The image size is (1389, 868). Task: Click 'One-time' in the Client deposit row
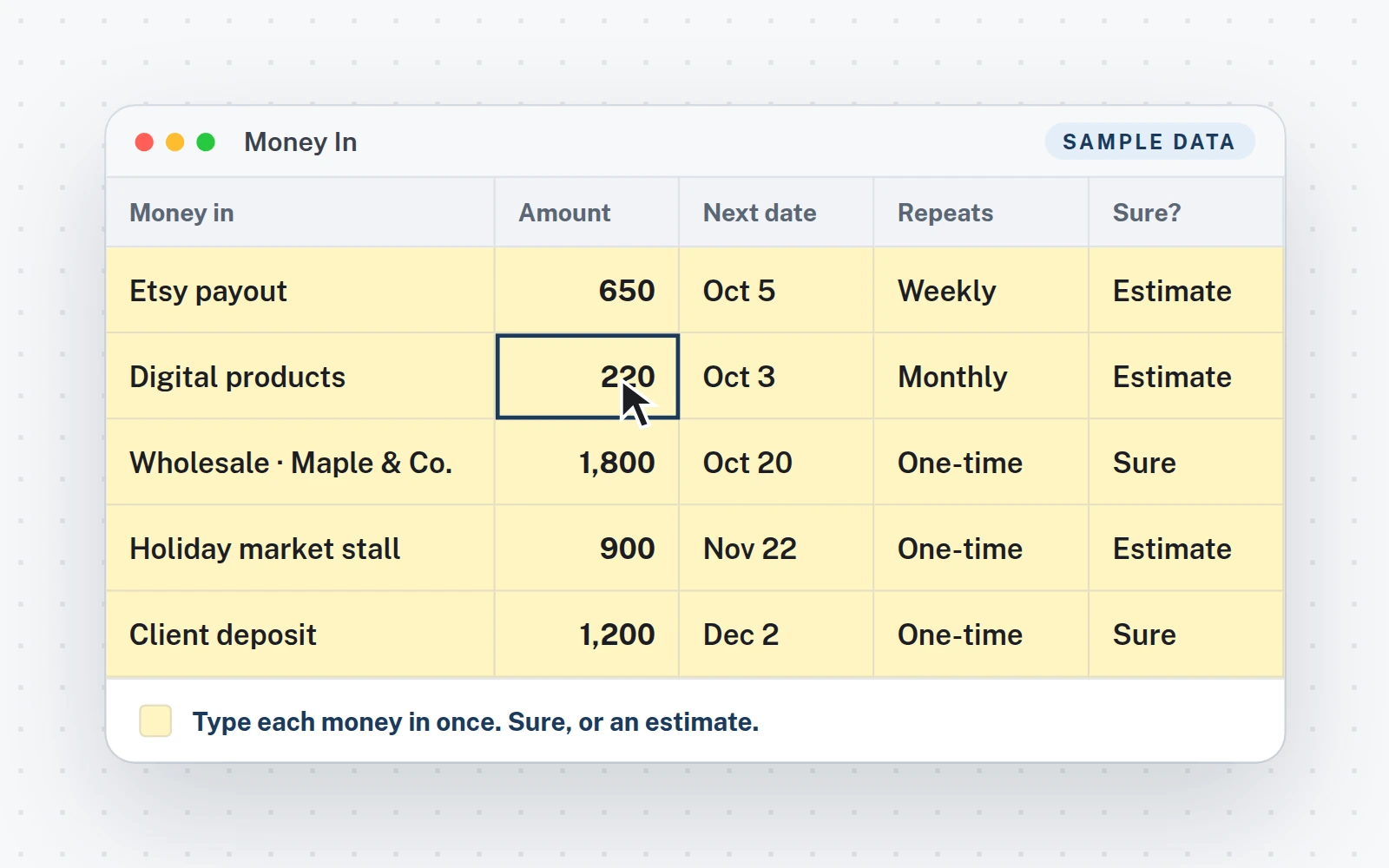(981, 635)
